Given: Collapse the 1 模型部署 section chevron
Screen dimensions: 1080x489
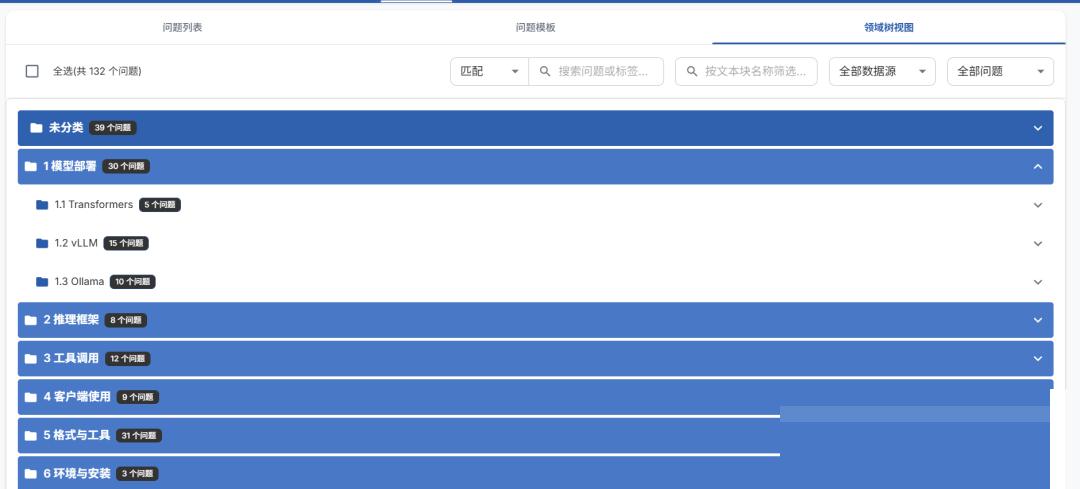Looking at the screenshot, I should click(x=1038, y=167).
